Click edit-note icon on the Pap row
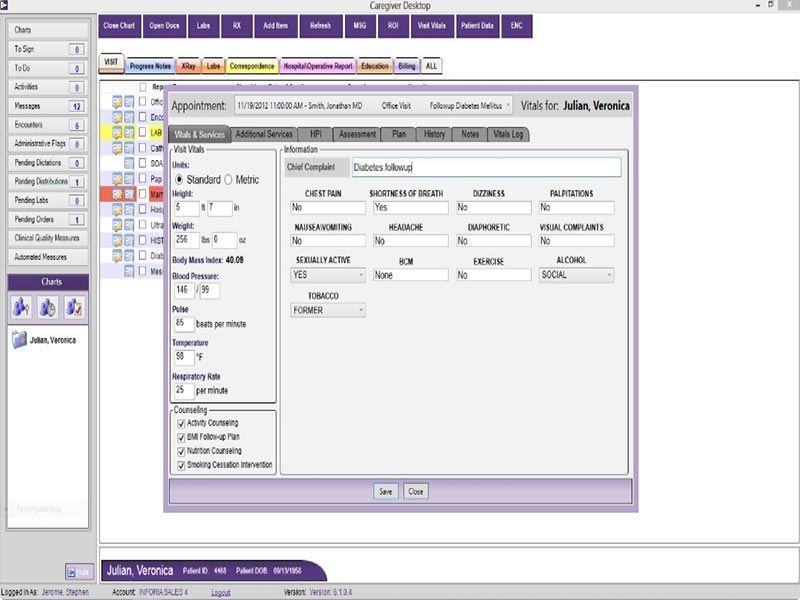The height and width of the screenshot is (600, 800). point(117,179)
